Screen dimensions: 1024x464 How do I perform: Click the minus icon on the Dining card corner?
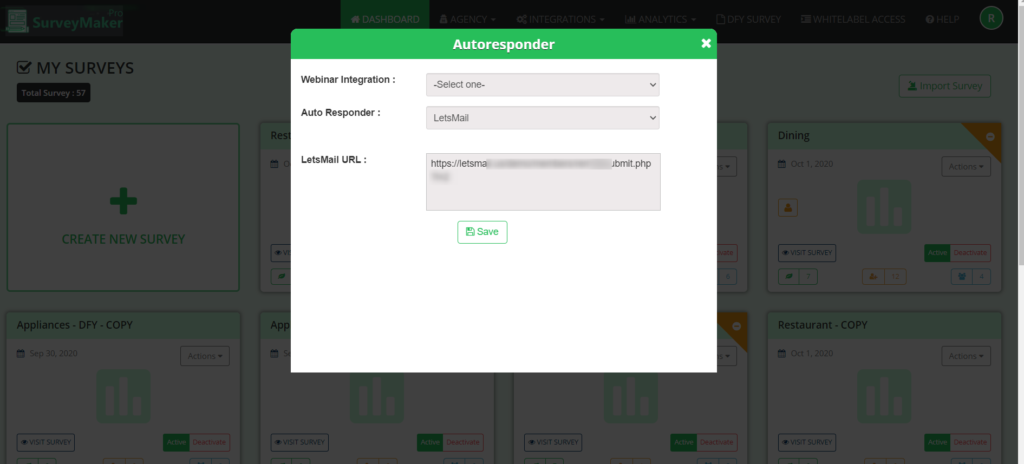[990, 137]
